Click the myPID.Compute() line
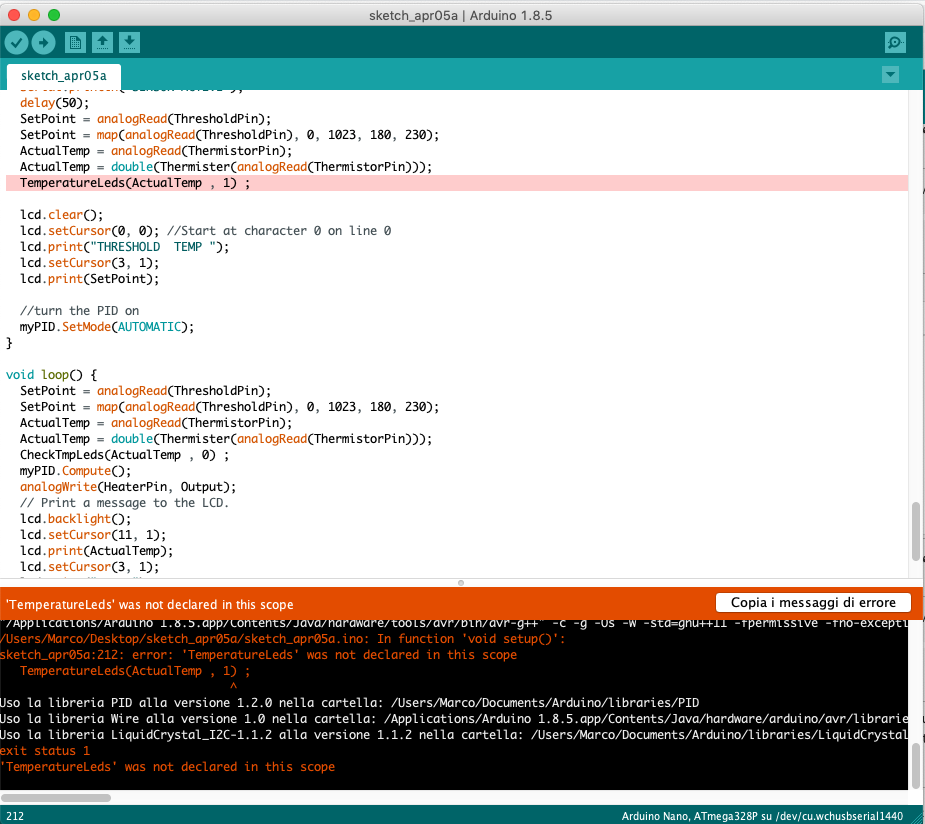 (x=74, y=471)
